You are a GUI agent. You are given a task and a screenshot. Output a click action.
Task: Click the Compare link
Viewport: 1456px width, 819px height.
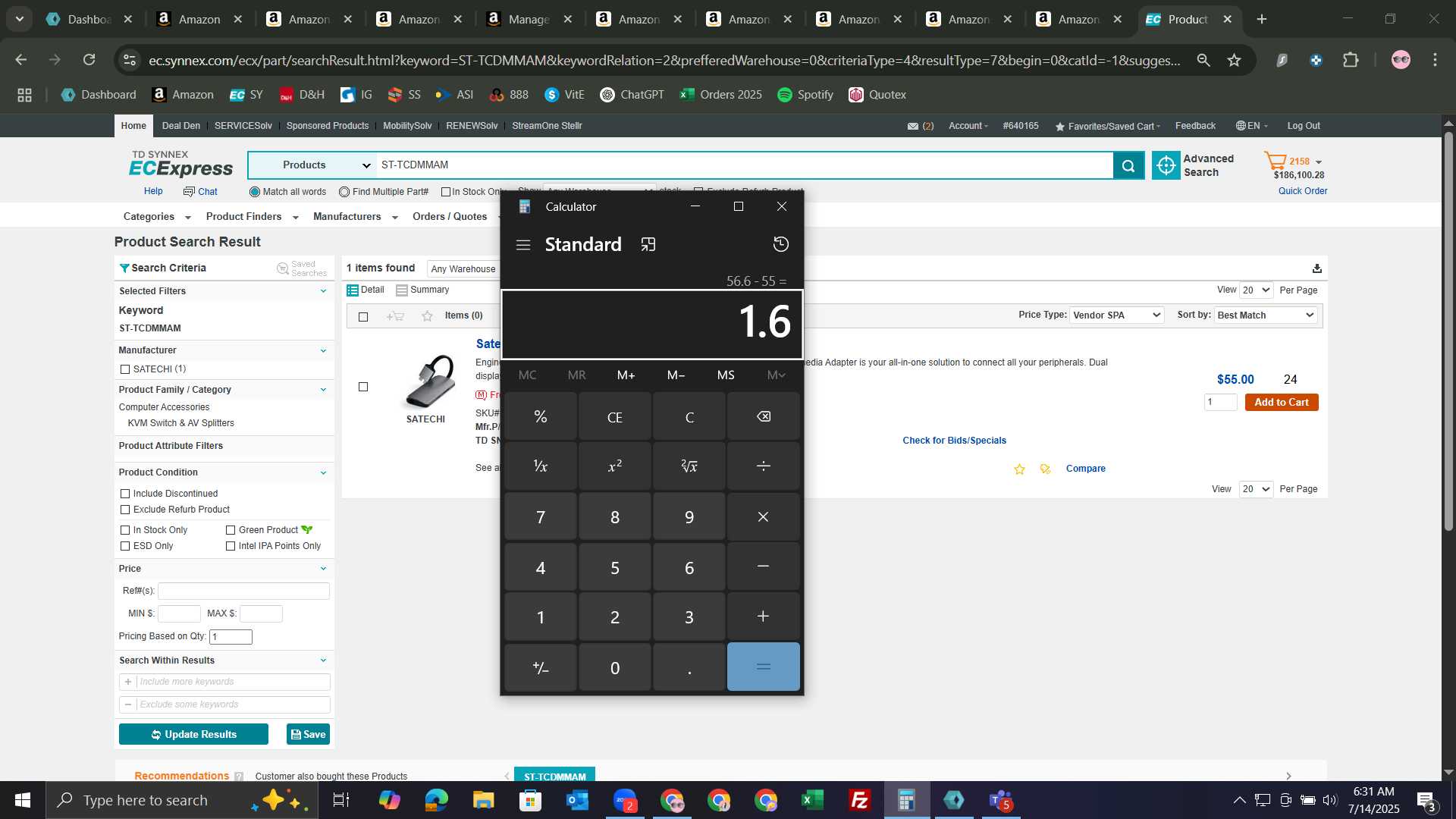point(1085,469)
